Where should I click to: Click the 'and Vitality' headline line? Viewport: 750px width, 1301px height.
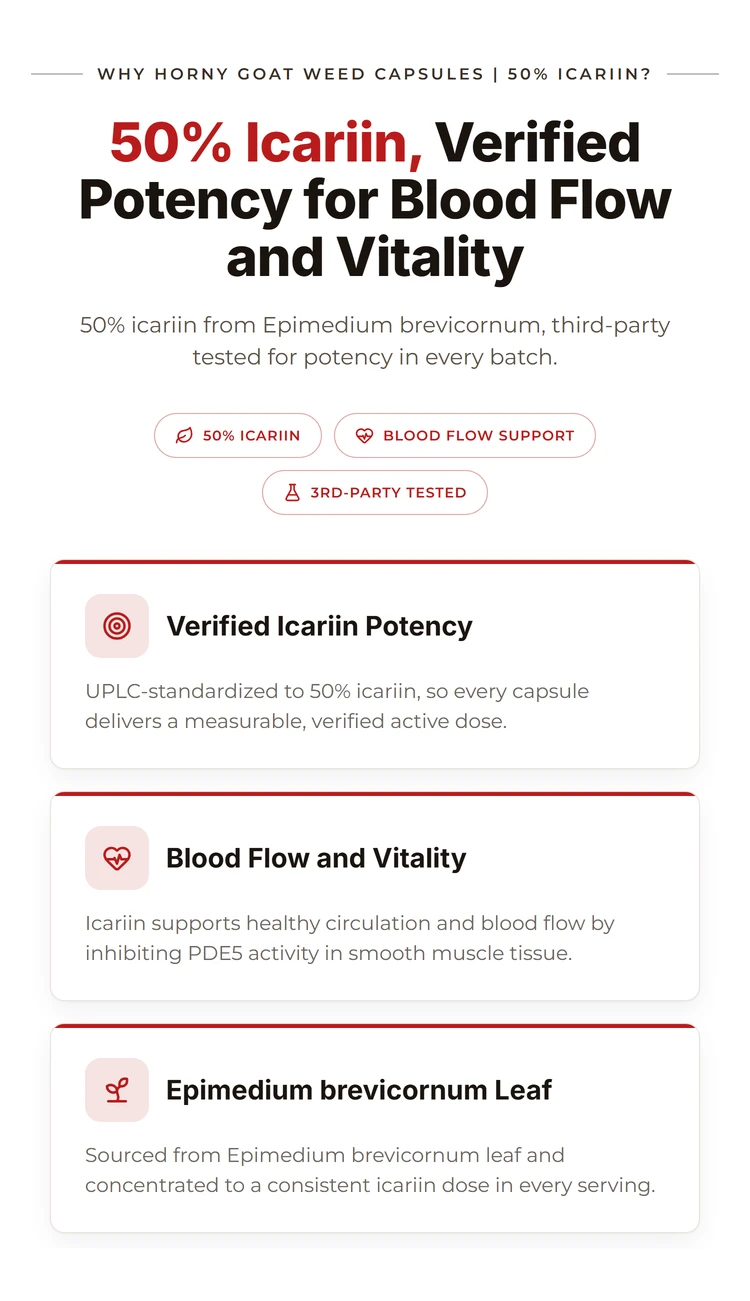375,257
